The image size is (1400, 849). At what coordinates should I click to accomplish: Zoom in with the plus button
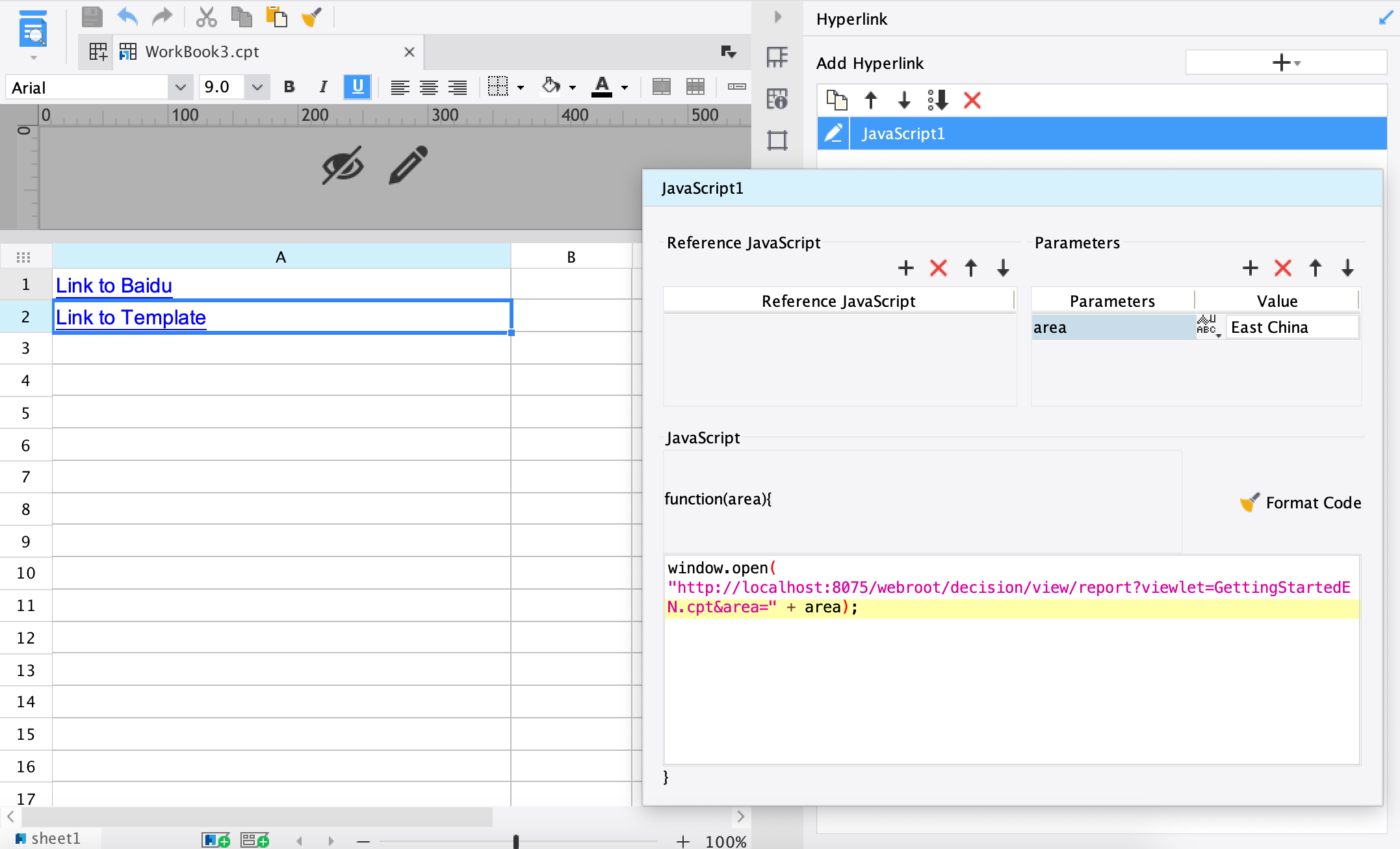[x=683, y=841]
